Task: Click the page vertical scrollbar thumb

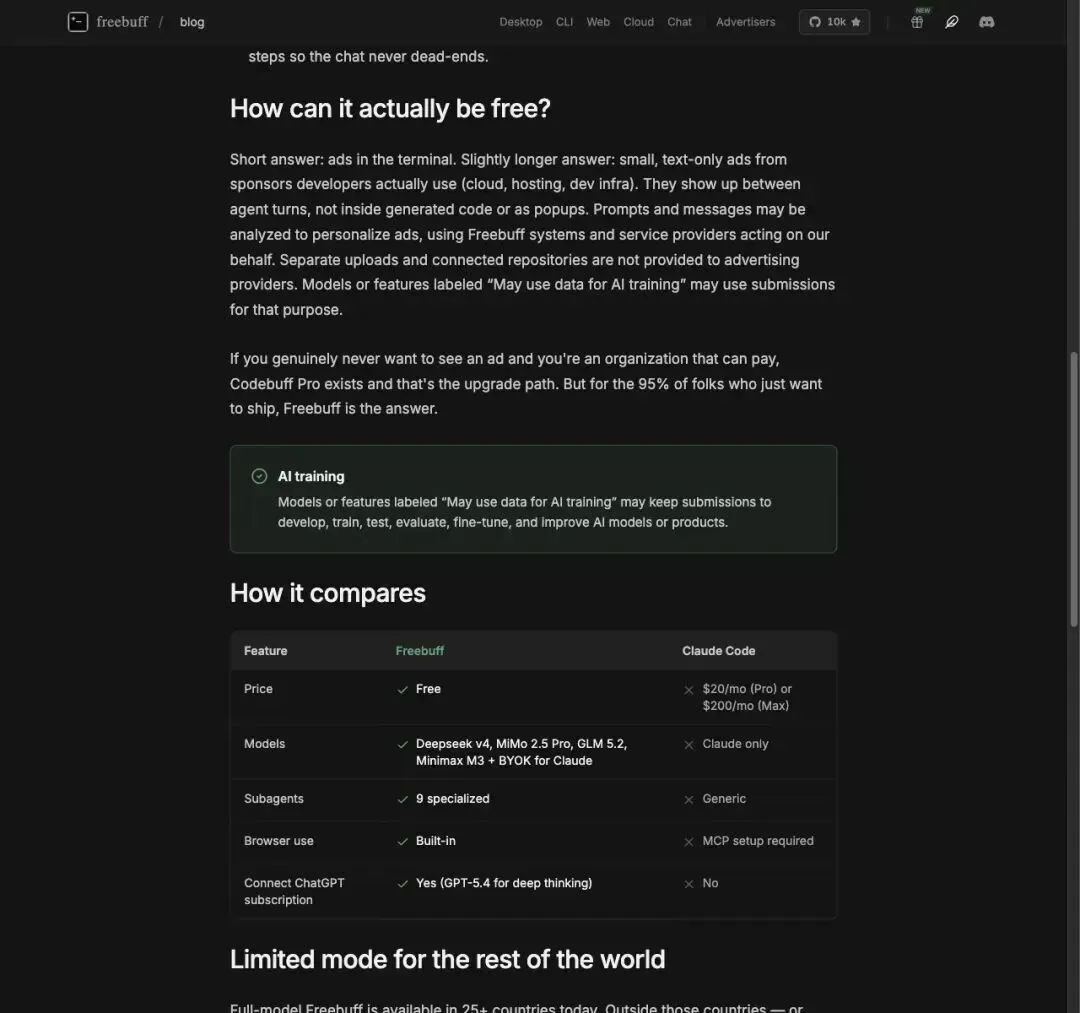Action: 1073,489
